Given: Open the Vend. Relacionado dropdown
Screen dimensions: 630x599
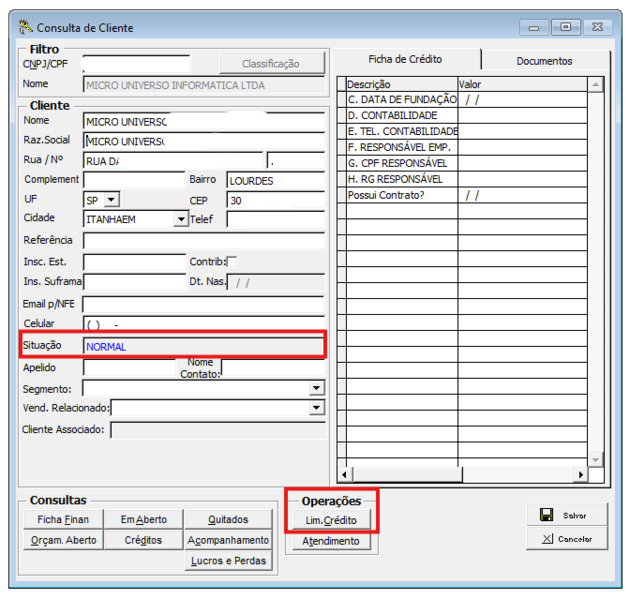Looking at the screenshot, I should click(x=317, y=408).
